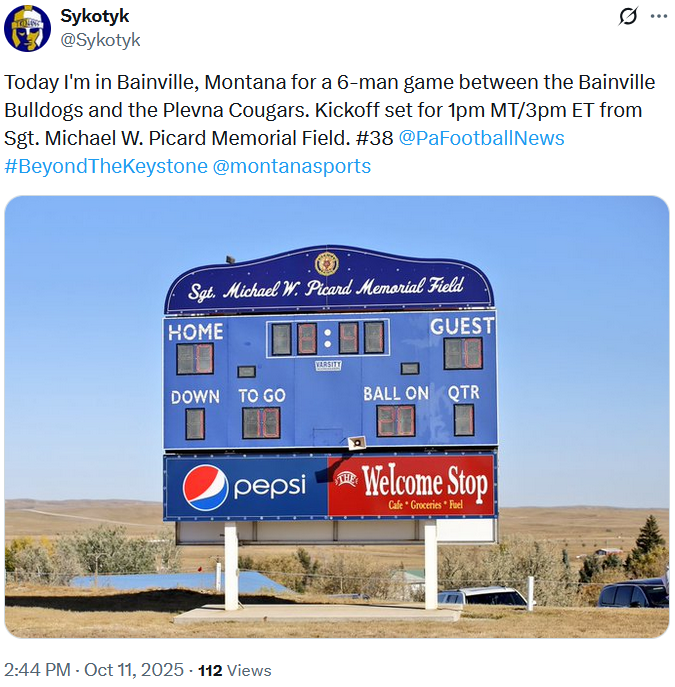
Task: View the 112 Views count
Action: (235, 670)
